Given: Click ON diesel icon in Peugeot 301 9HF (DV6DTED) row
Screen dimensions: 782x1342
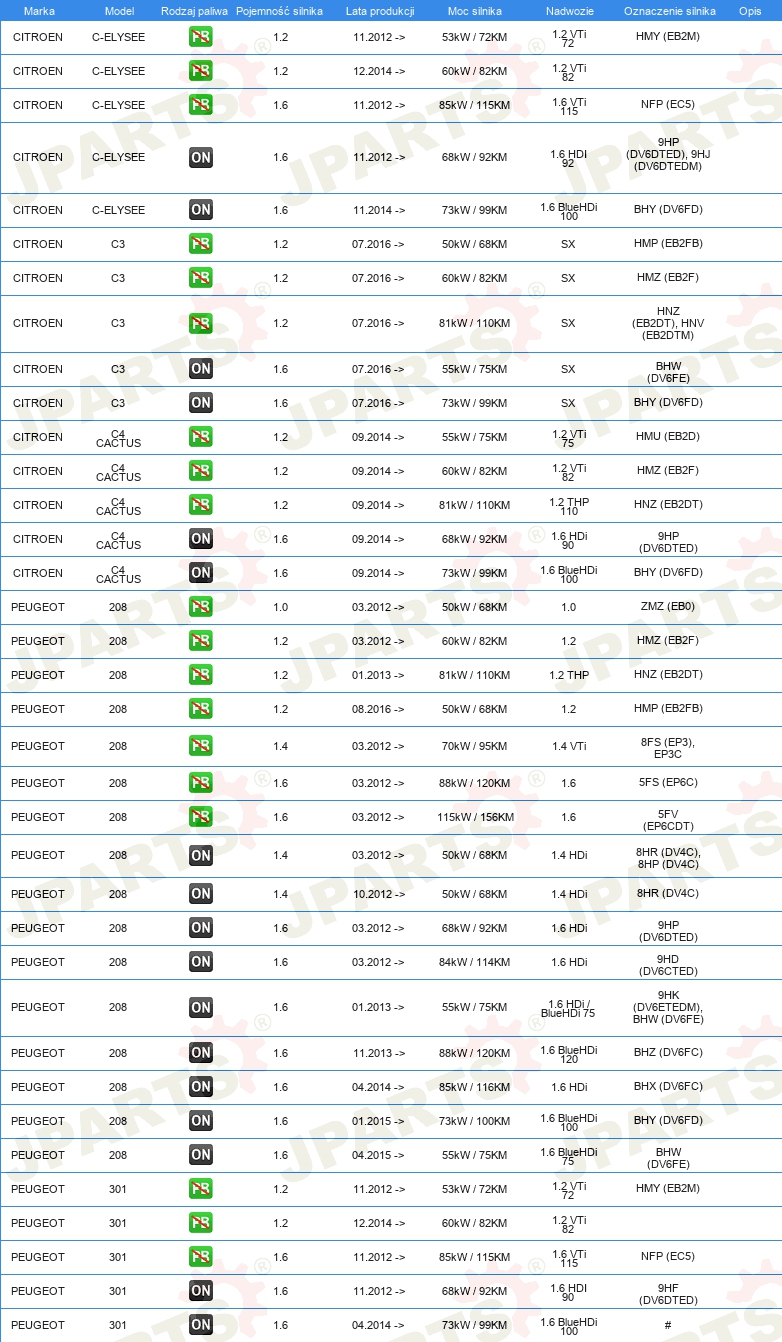Looking at the screenshot, I should coord(201,1291).
